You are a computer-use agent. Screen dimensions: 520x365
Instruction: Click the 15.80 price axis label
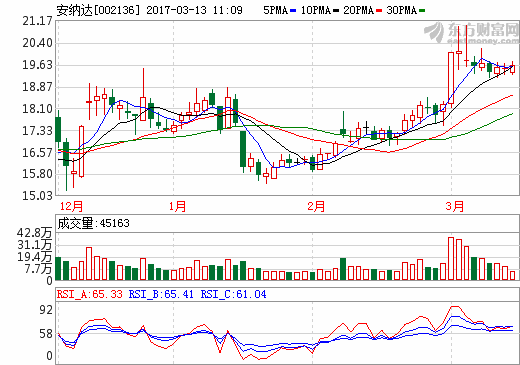click(x=37, y=174)
